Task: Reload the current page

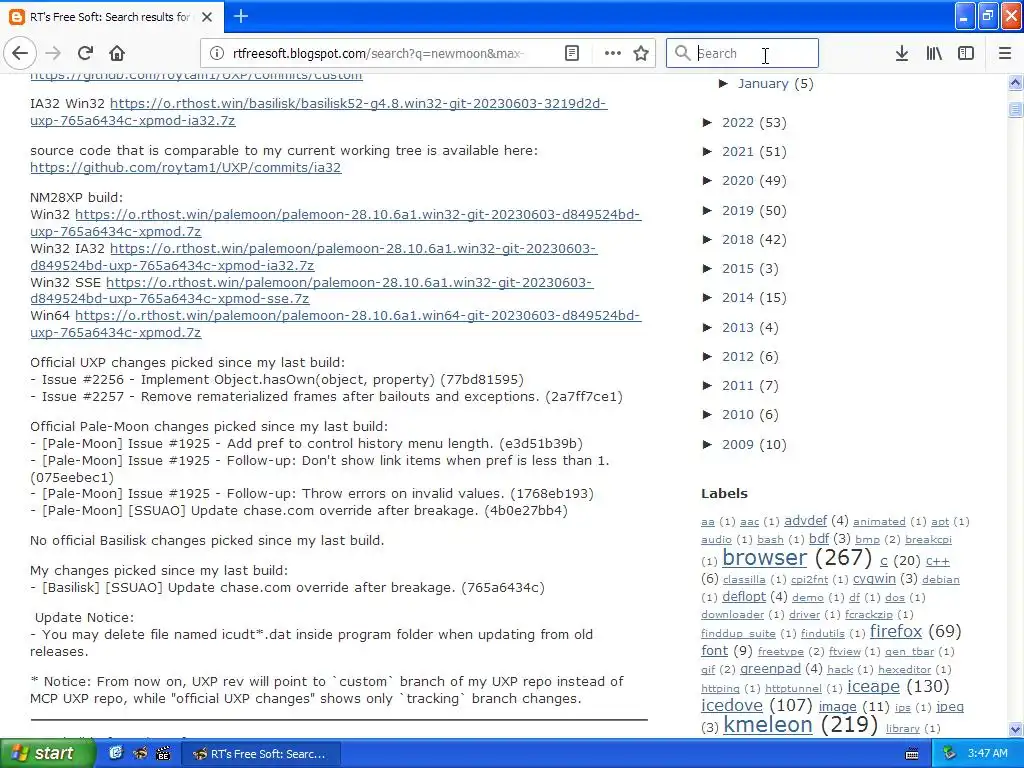Action: pos(86,53)
